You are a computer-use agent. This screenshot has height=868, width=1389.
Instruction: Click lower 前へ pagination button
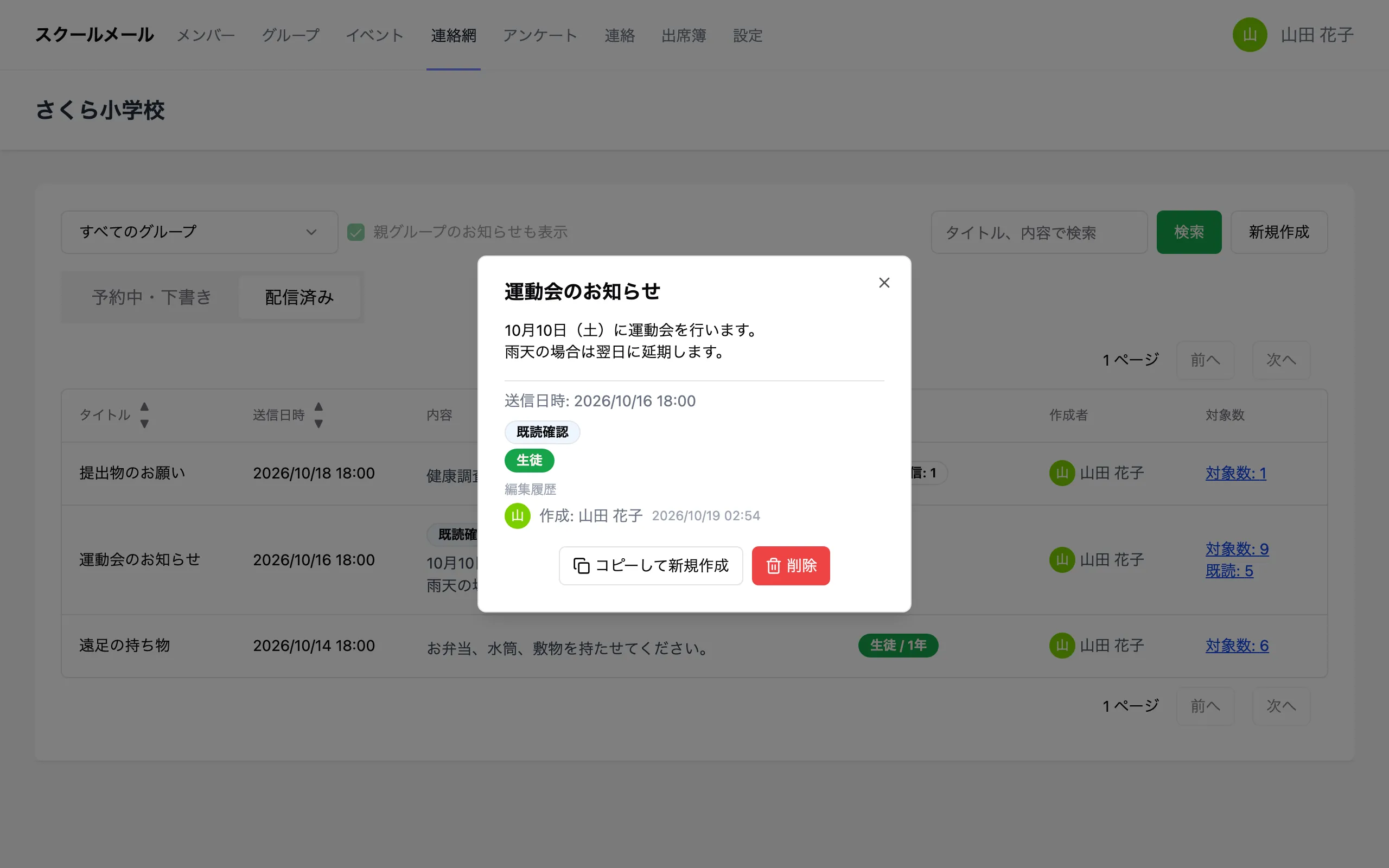[1205, 706]
